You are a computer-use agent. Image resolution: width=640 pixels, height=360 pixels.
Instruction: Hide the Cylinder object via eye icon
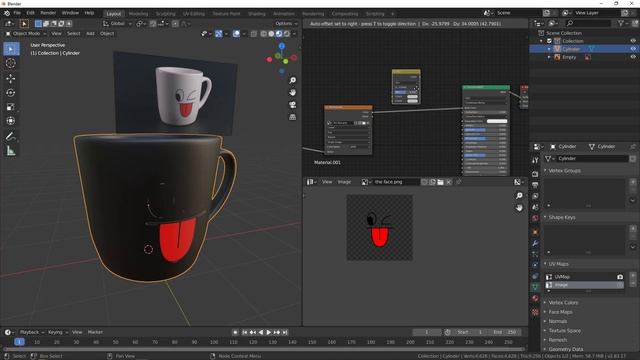pyautogui.click(x=633, y=49)
